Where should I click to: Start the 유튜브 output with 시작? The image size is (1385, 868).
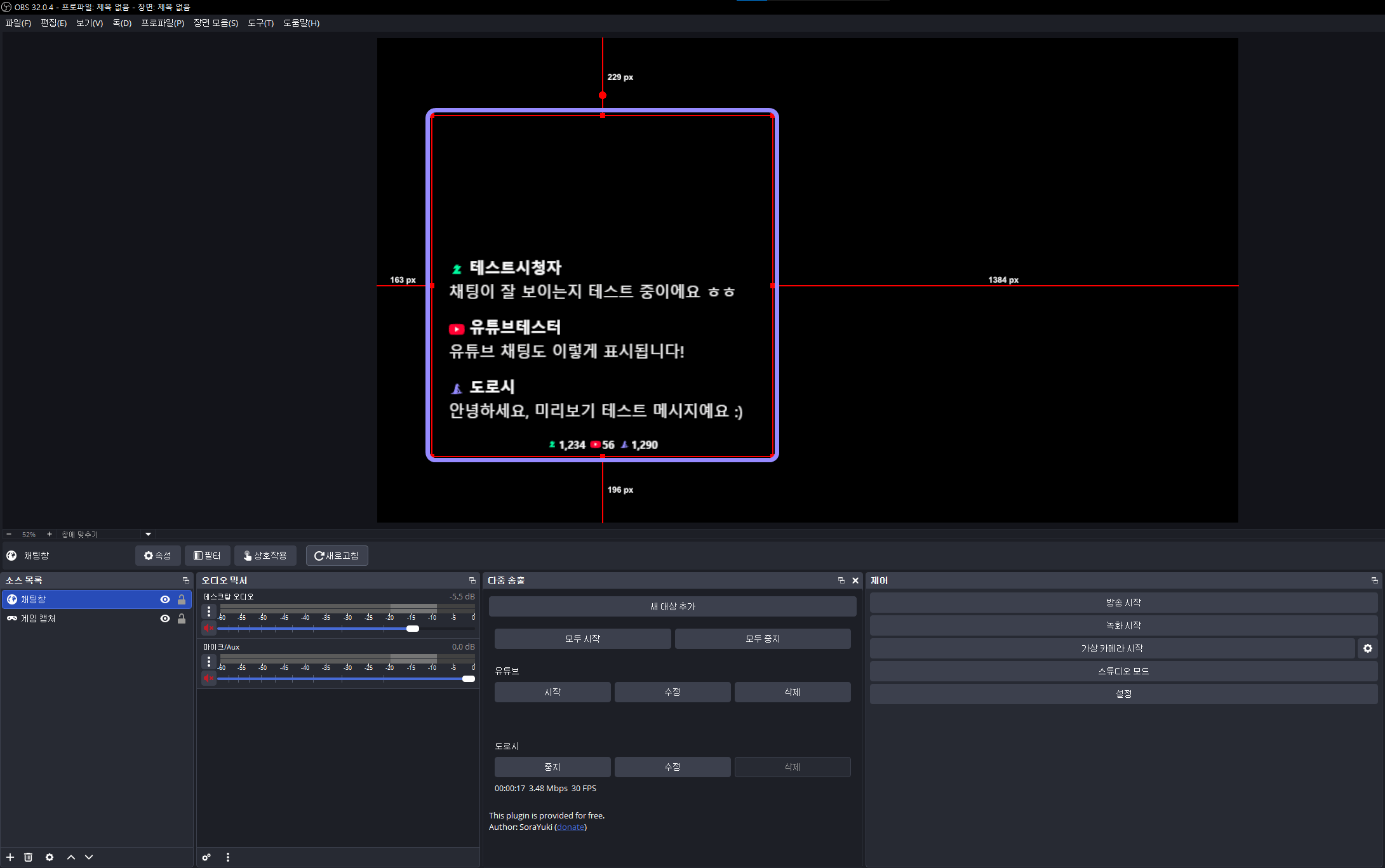(552, 692)
